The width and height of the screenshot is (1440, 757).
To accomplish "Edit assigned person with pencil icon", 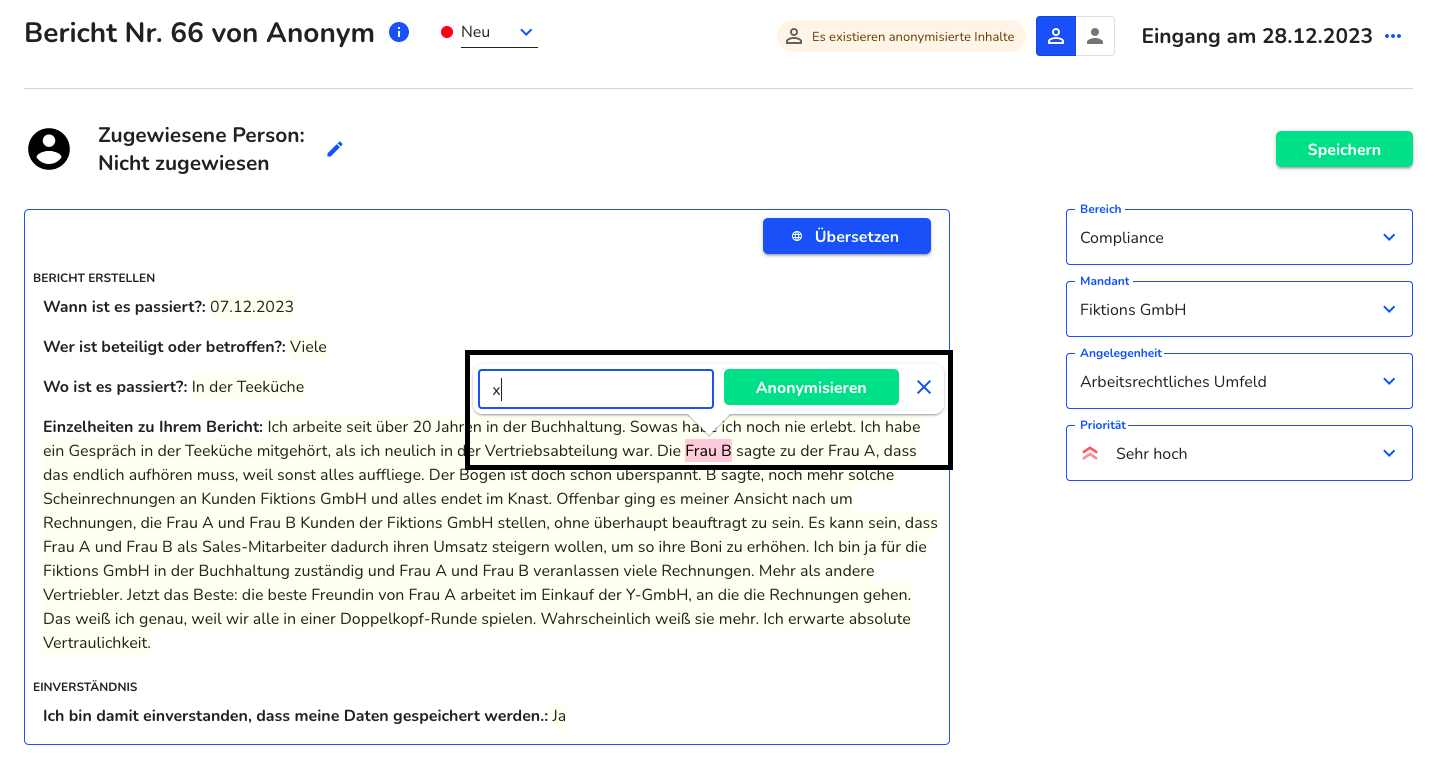I will click(335, 149).
